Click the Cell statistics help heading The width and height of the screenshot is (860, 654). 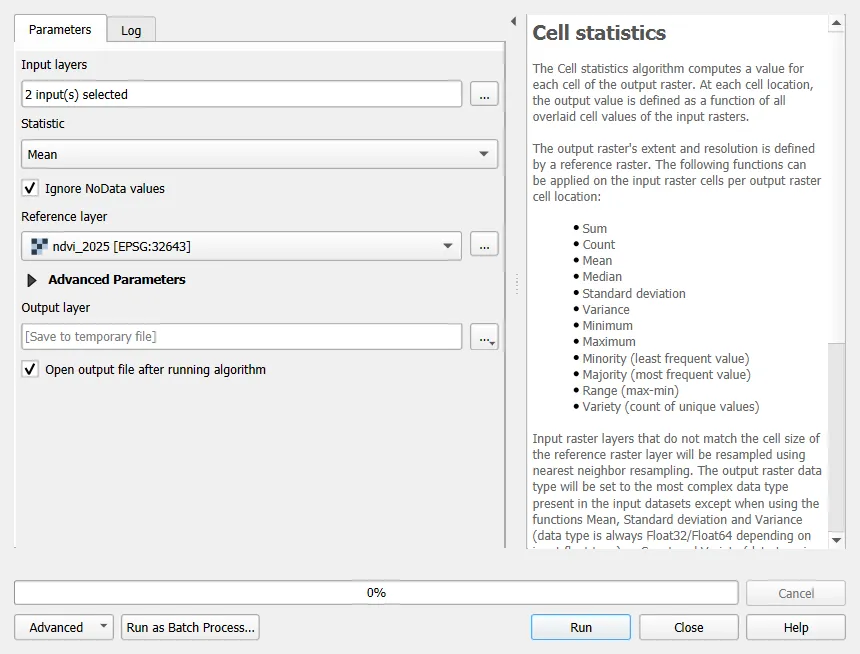pos(599,33)
